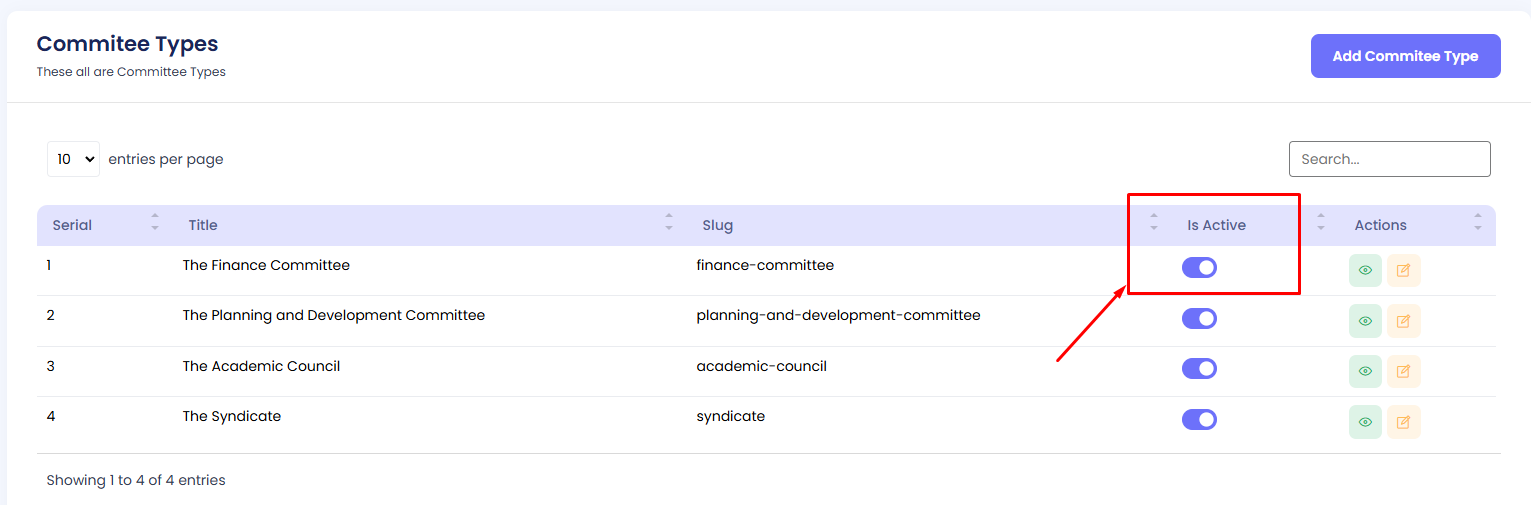1531x505 pixels.
Task: Edit The Syndicate entry
Action: (1403, 422)
